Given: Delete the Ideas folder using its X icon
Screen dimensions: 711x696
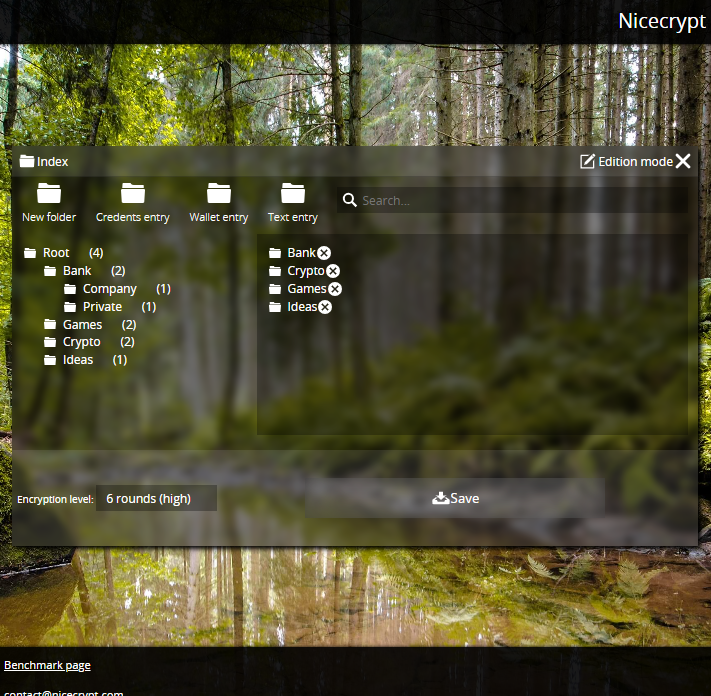Looking at the screenshot, I should tap(325, 307).
